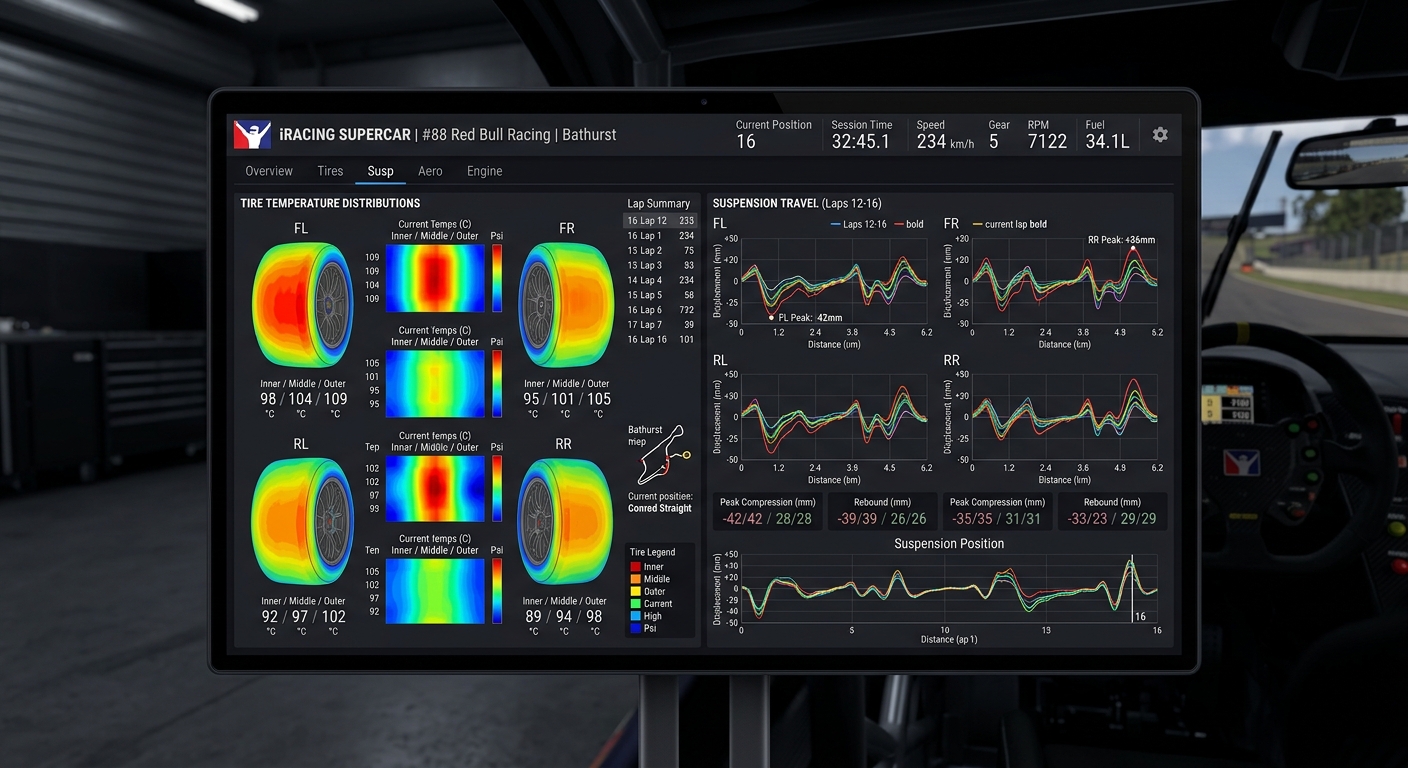The image size is (1408, 768).
Task: Click the Rebound -33/23 card
Action: coord(1112,511)
